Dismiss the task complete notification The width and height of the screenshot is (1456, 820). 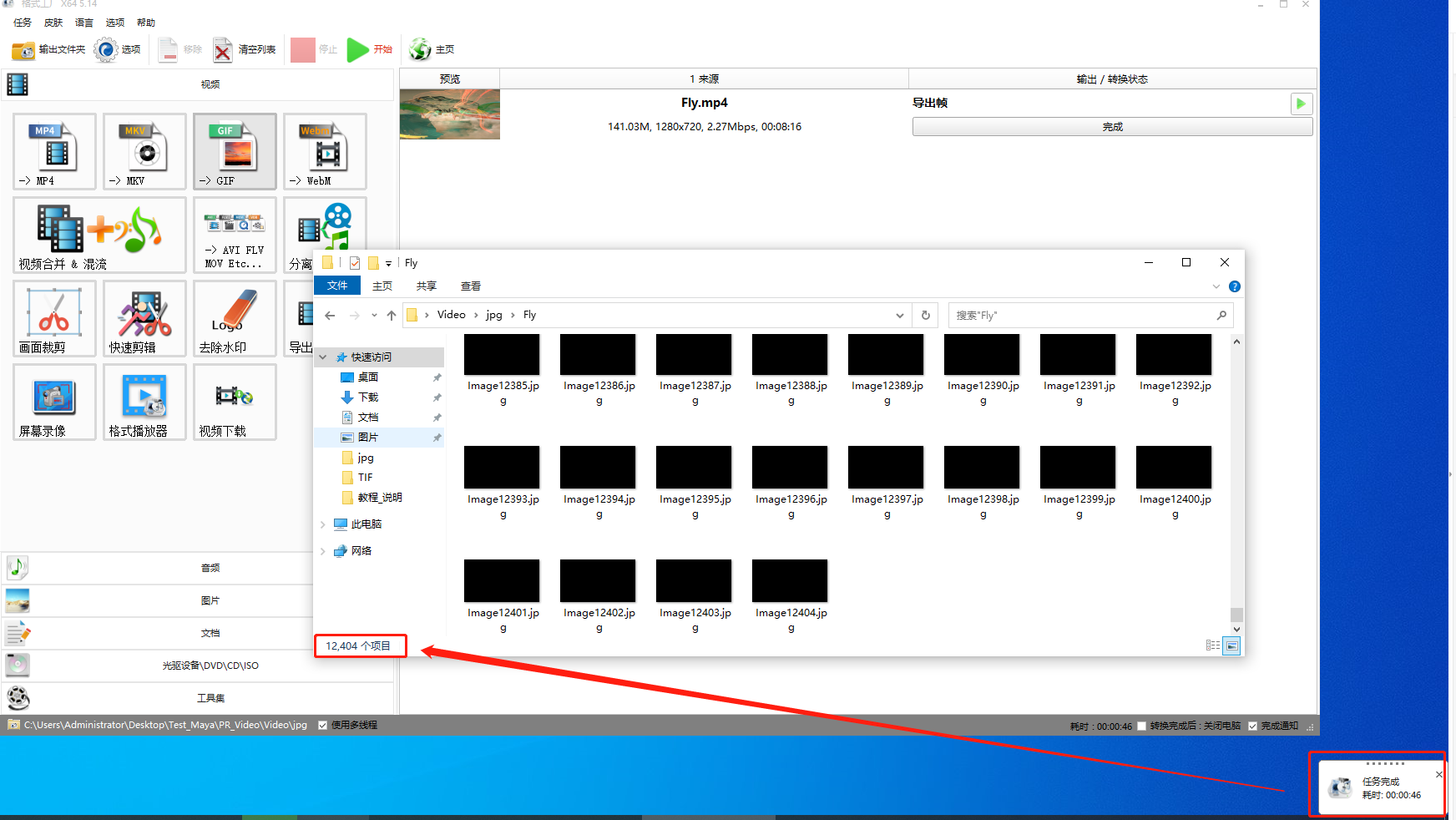pos(1438,774)
